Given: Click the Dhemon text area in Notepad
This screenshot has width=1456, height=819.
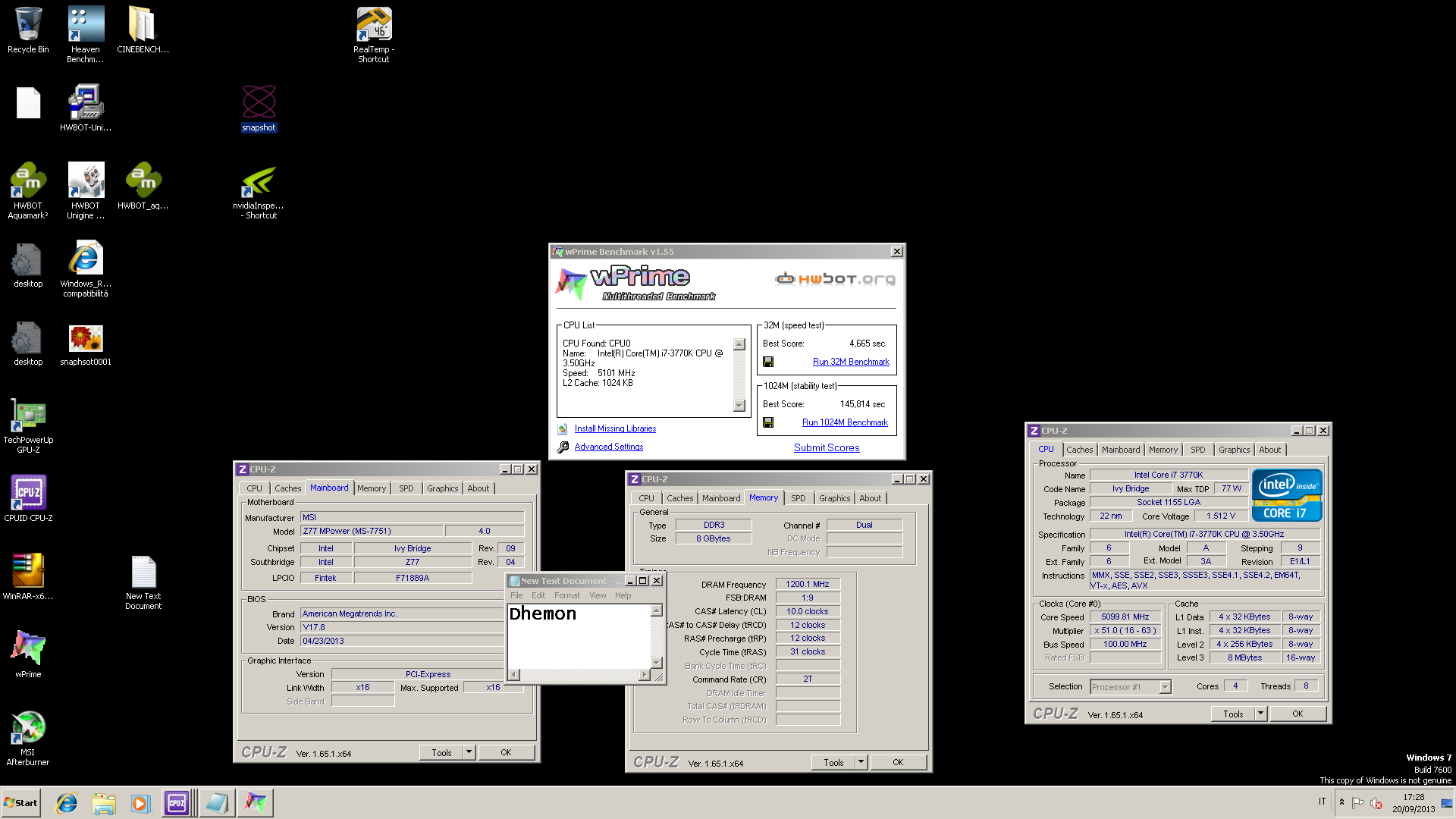Looking at the screenshot, I should click(579, 635).
